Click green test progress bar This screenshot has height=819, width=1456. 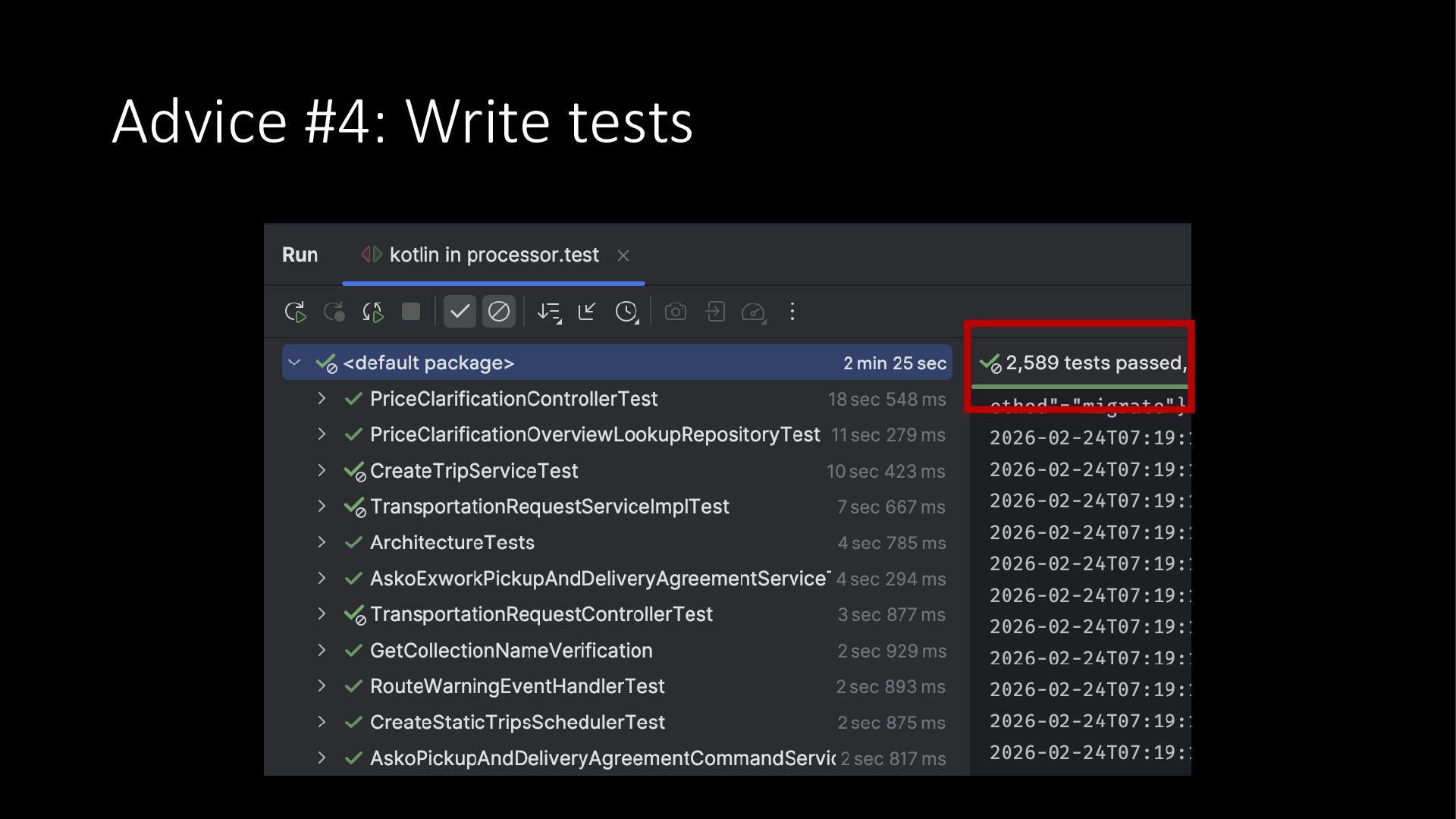tap(1078, 387)
